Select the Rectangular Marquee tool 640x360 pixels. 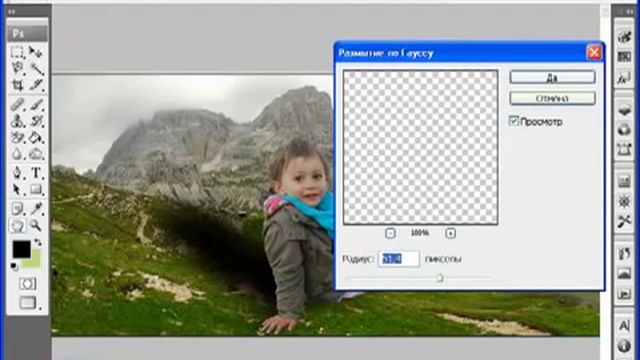coord(18,52)
